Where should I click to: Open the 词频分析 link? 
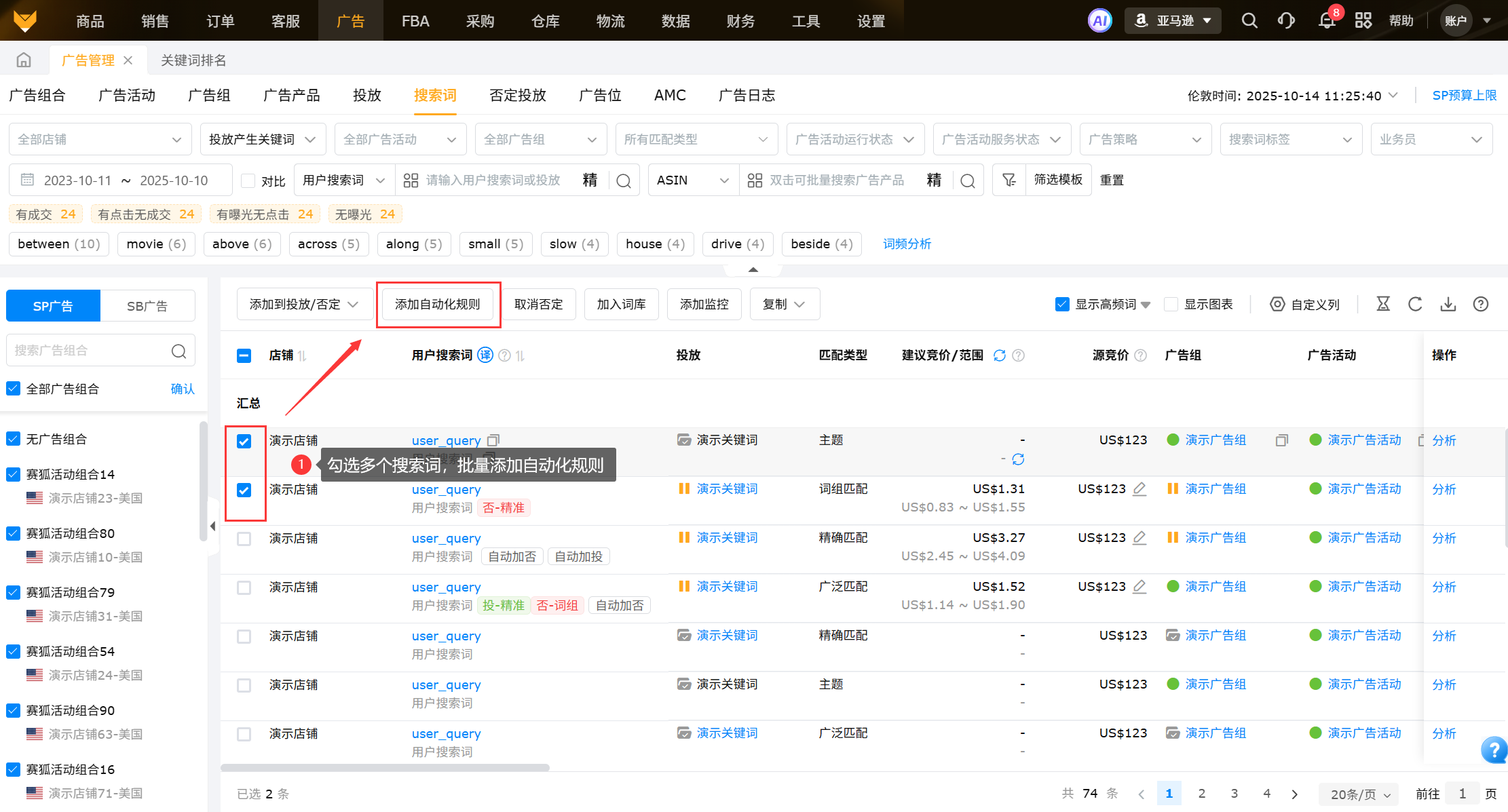click(x=907, y=244)
